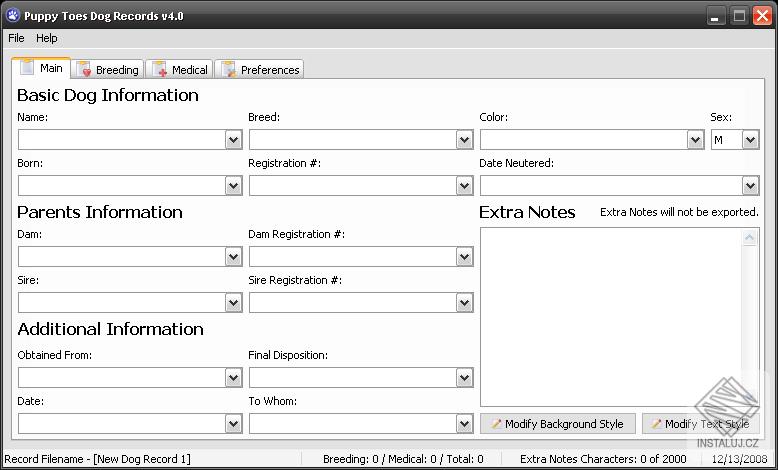Click the status bar date '12/13/2008'

click(739, 459)
